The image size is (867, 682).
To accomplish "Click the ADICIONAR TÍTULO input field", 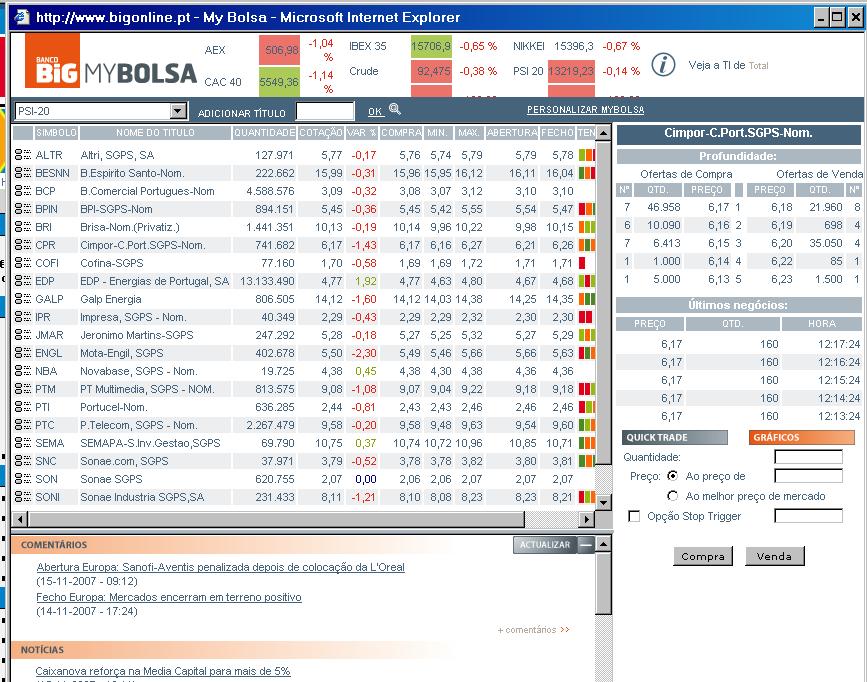I will click(x=325, y=111).
